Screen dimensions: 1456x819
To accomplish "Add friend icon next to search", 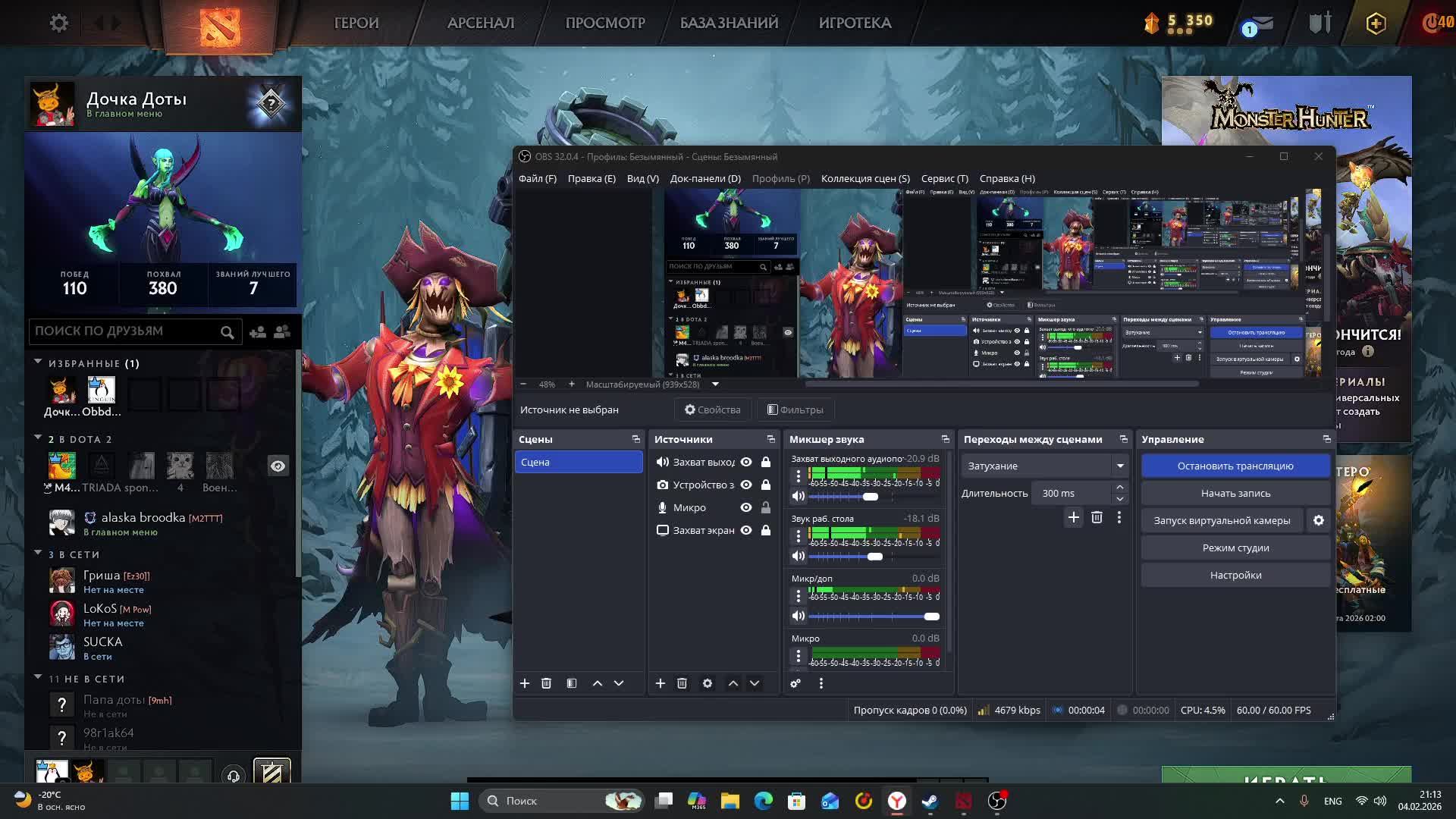I will point(257,332).
